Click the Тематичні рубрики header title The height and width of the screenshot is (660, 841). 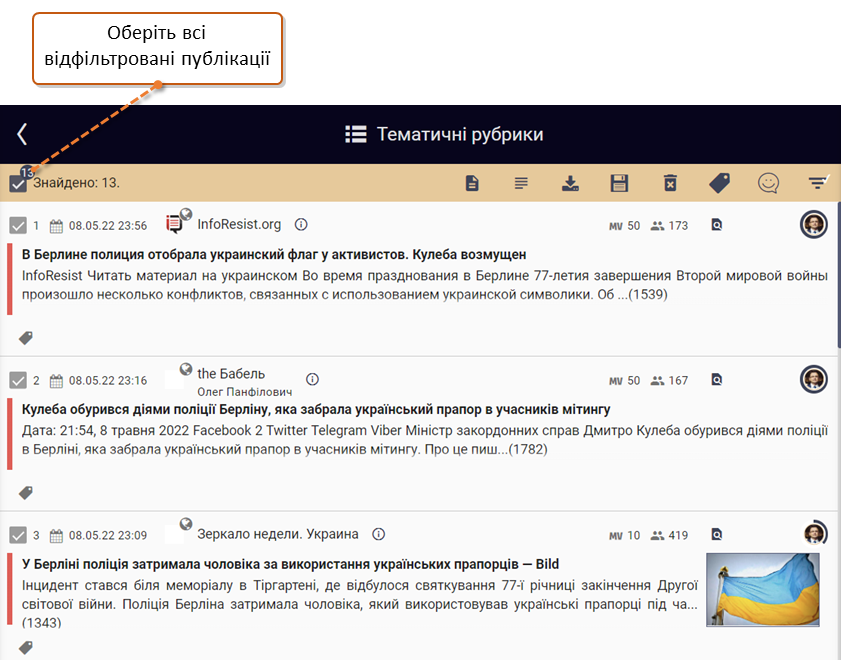pyautogui.click(x=460, y=134)
